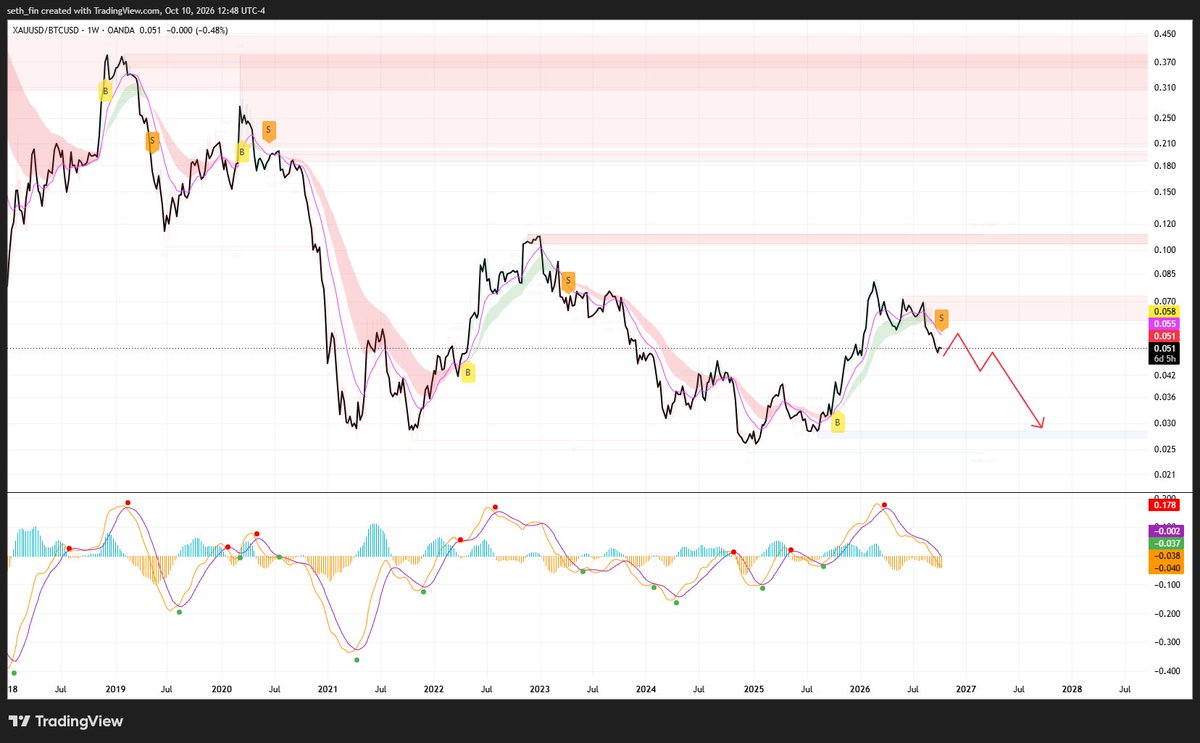The height and width of the screenshot is (743, 1200).
Task: Select the yellow 0.058 price label
Action: [x=1166, y=312]
